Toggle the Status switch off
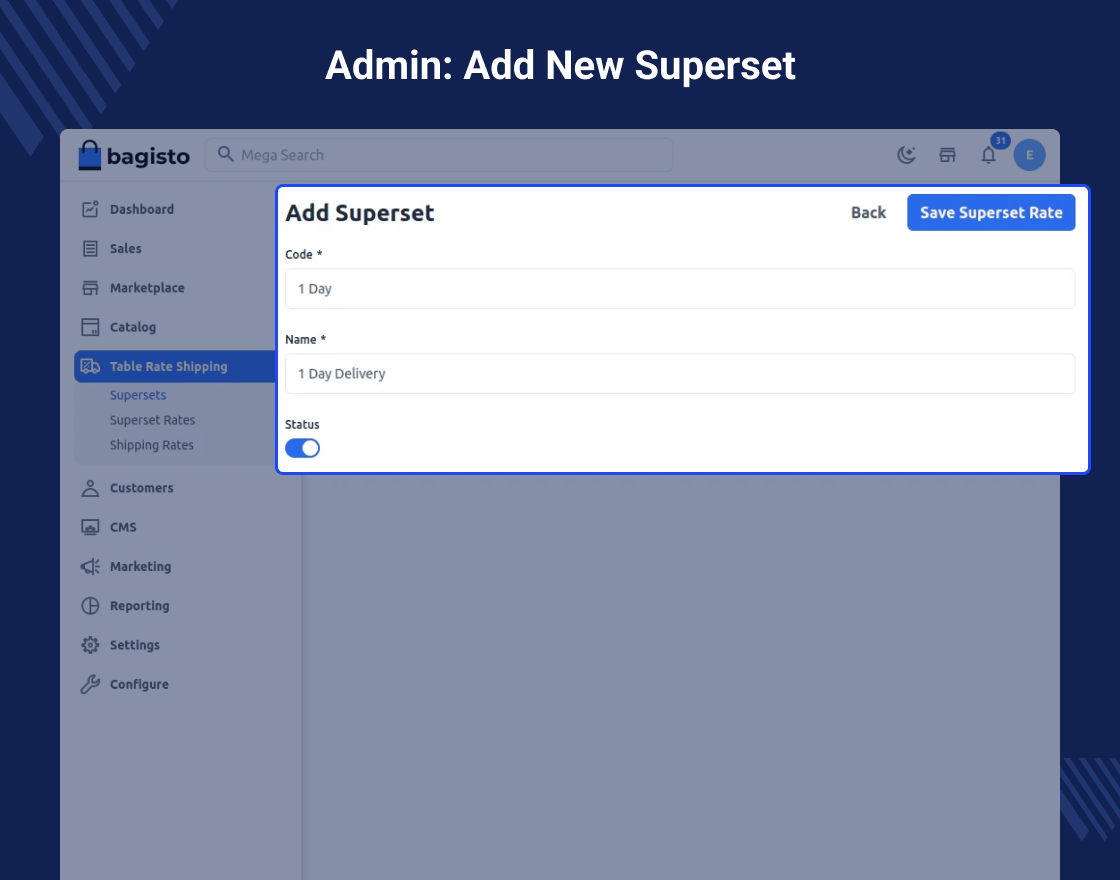1120x880 pixels. [302, 448]
